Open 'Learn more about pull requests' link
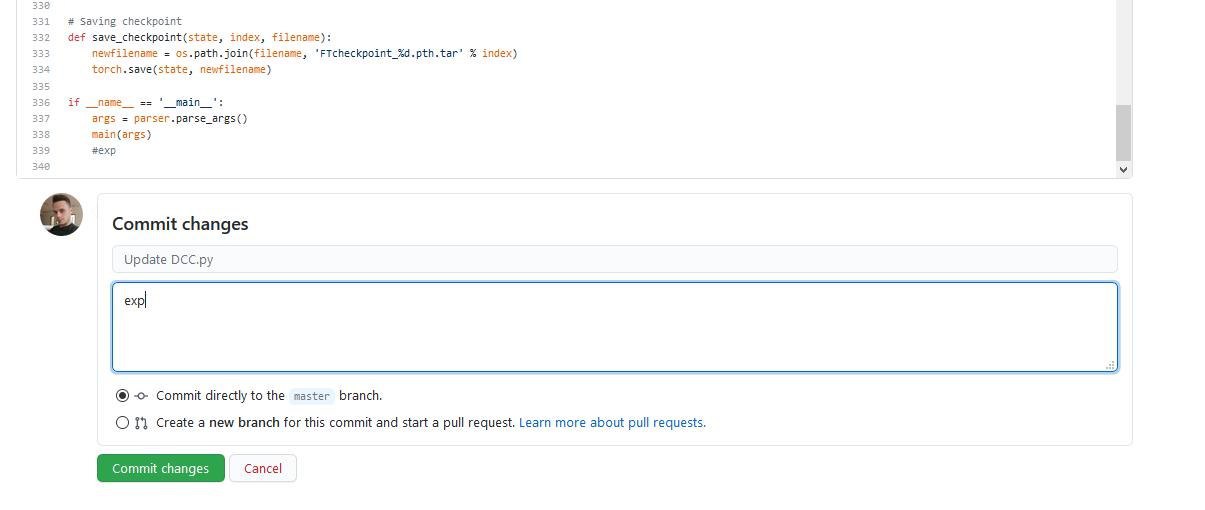 [612, 423]
